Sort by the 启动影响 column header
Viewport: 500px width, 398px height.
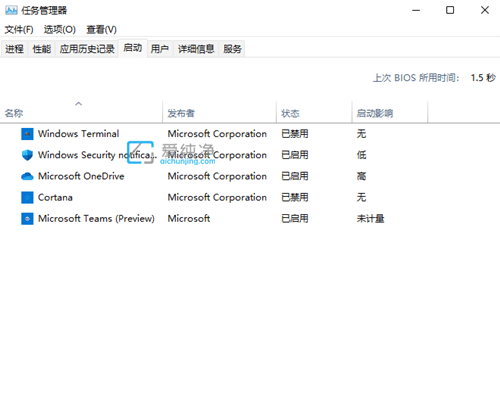[x=390, y=113]
